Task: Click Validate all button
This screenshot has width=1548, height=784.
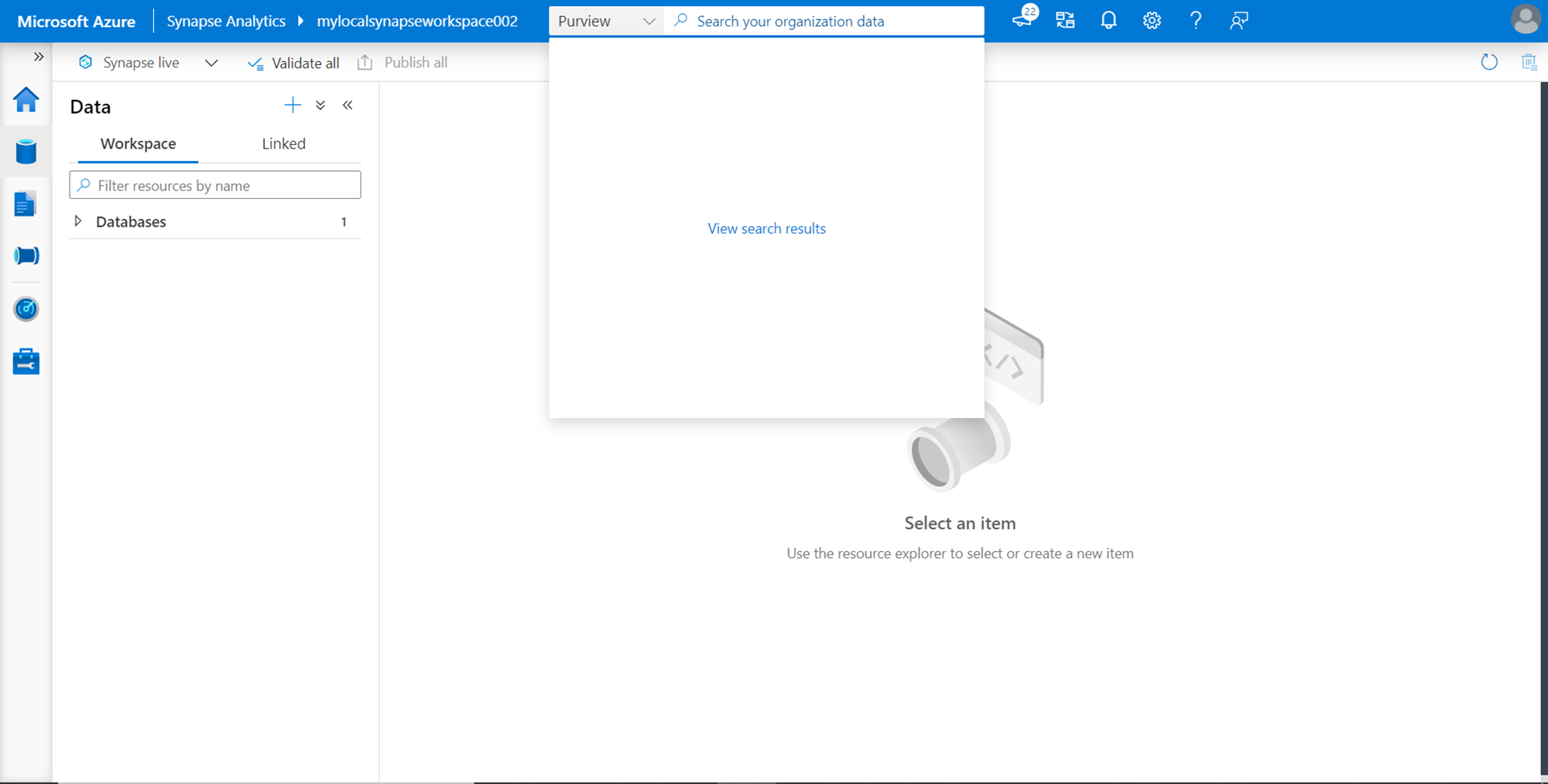Action: [x=293, y=63]
